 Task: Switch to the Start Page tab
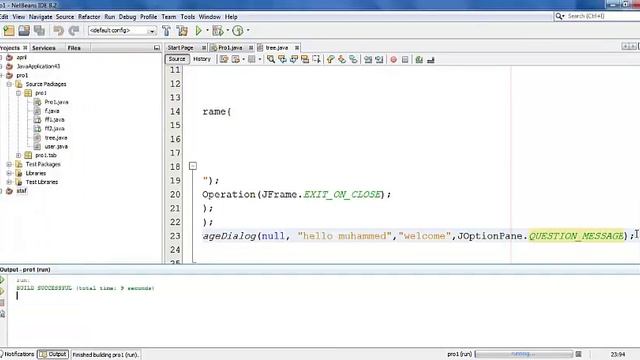[180, 48]
